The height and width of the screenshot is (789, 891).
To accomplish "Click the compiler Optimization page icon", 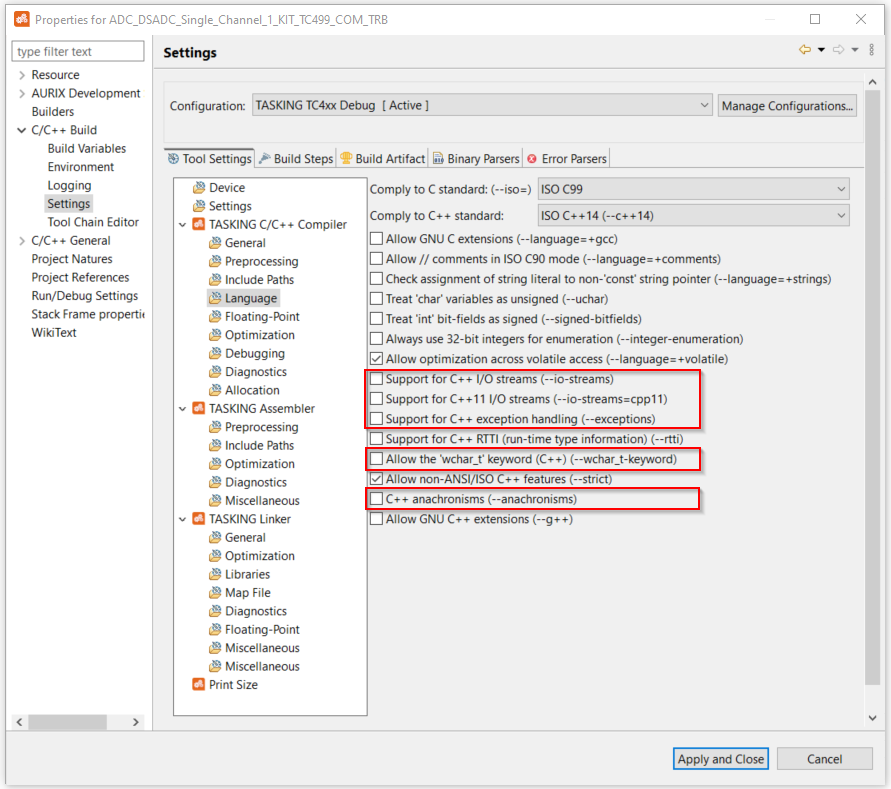I will 214,335.
